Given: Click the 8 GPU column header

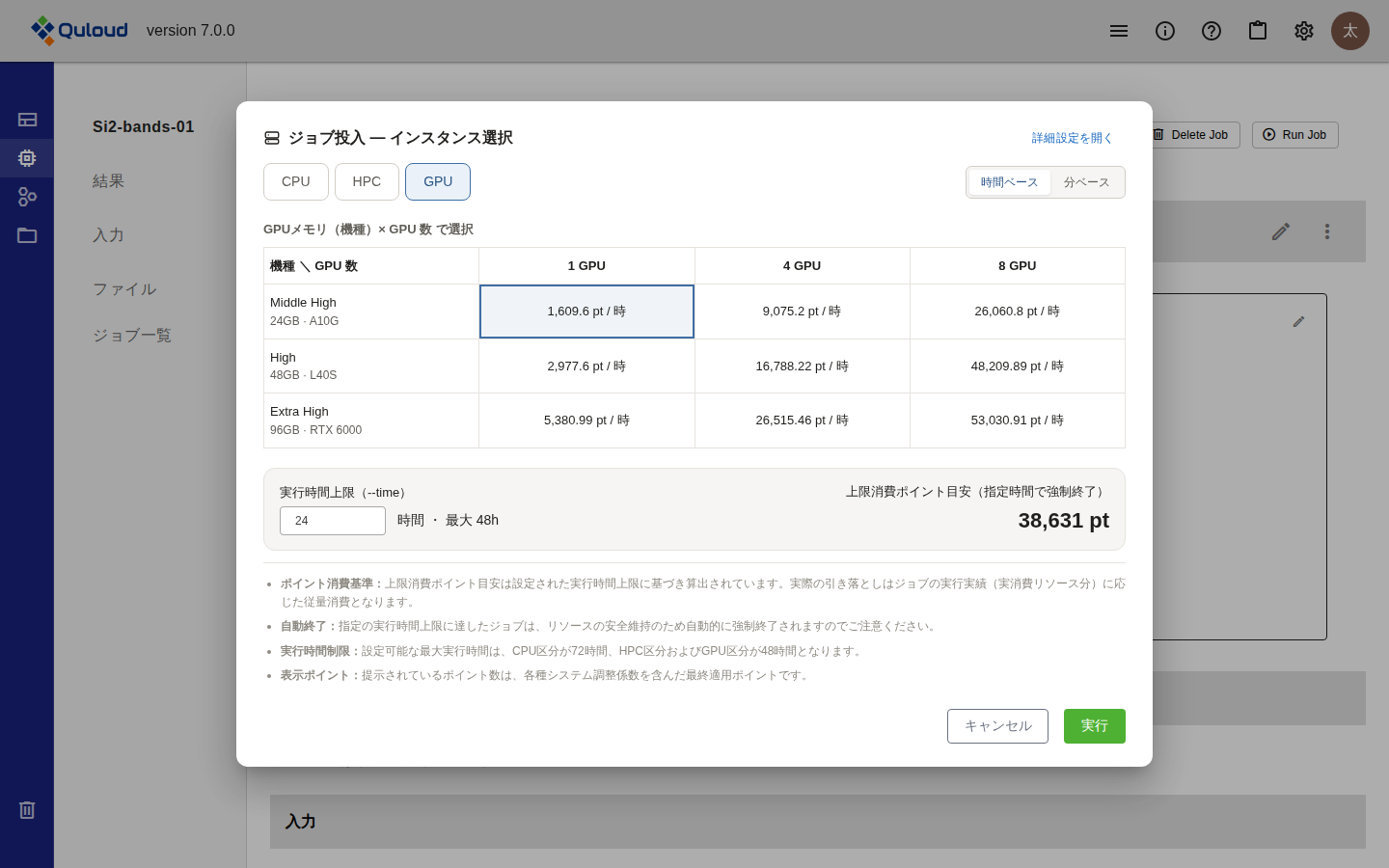Looking at the screenshot, I should tap(1017, 266).
